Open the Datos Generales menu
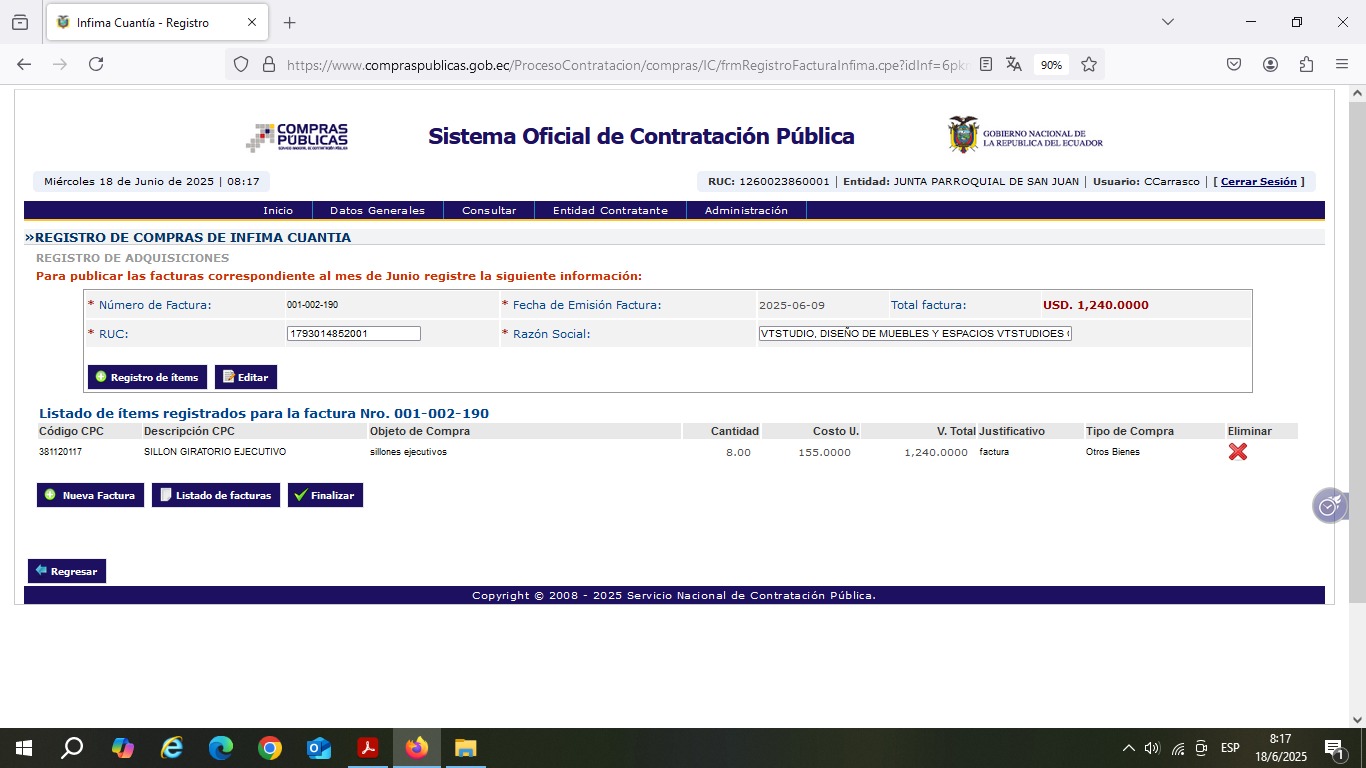1366x768 pixels. [377, 211]
